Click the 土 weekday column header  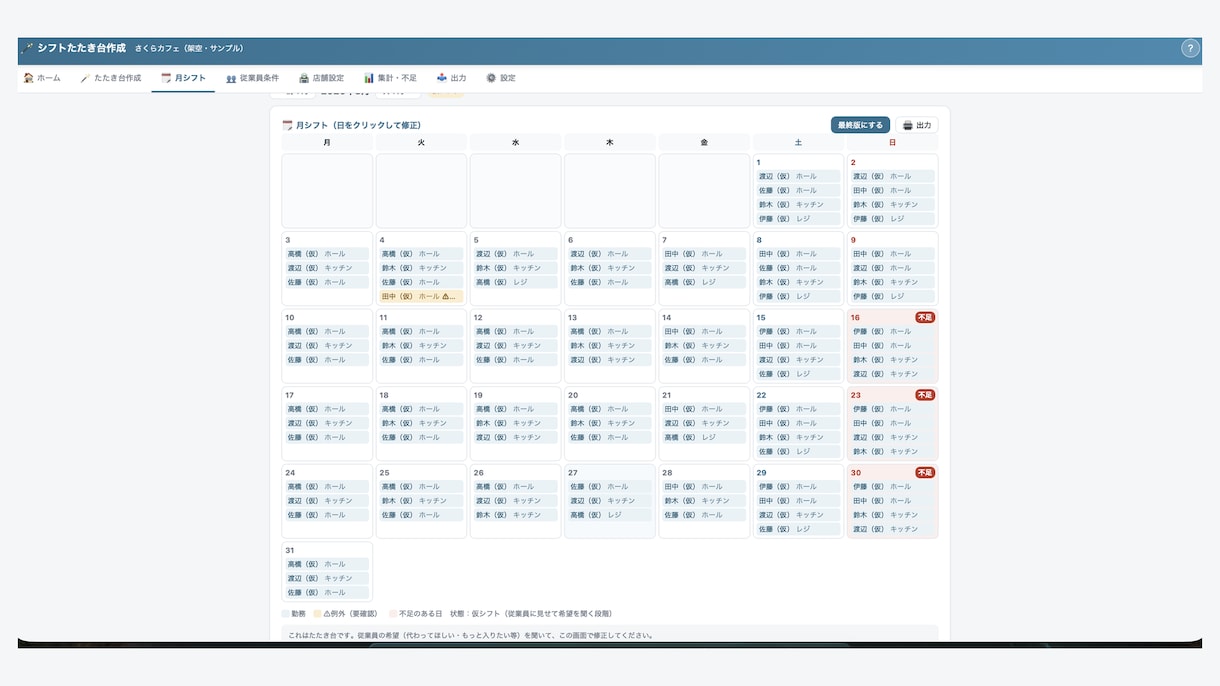[x=798, y=142]
